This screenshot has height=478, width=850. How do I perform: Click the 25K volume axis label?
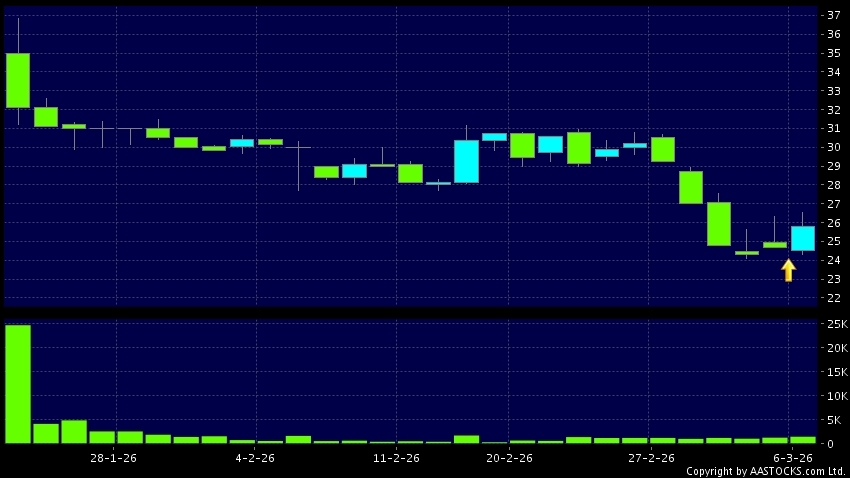[x=835, y=325]
